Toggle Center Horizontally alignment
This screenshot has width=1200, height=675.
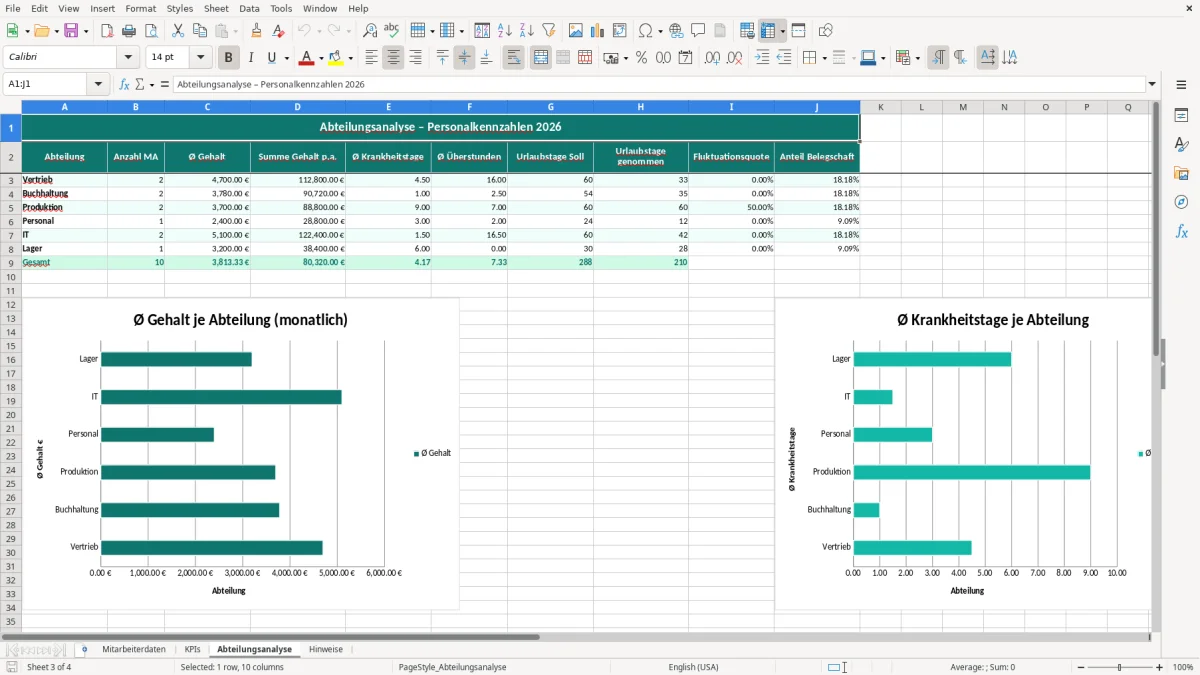pos(393,58)
